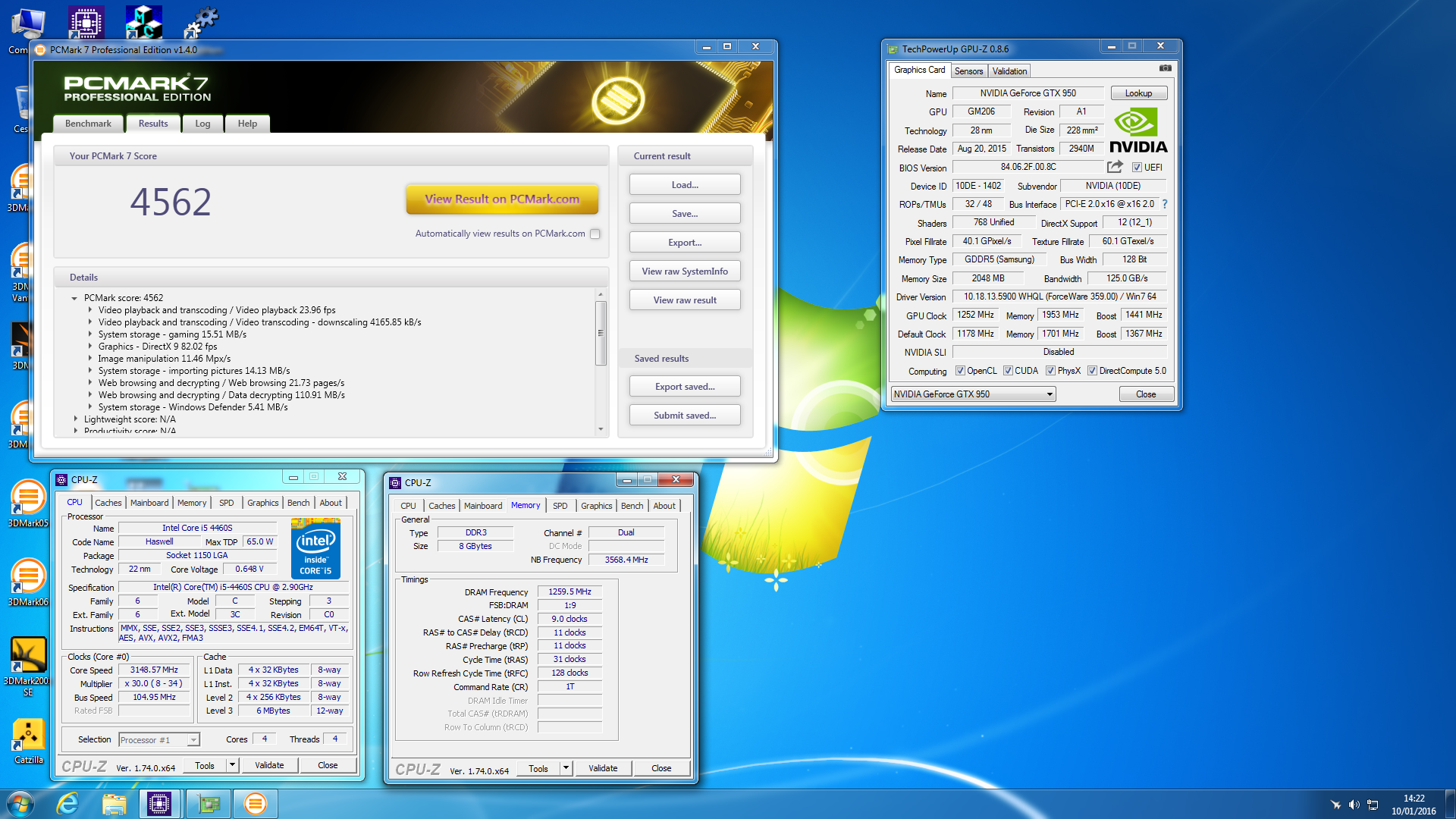Viewport: 1456px width, 819px height.
Task: Click the Export... button
Action: (685, 243)
